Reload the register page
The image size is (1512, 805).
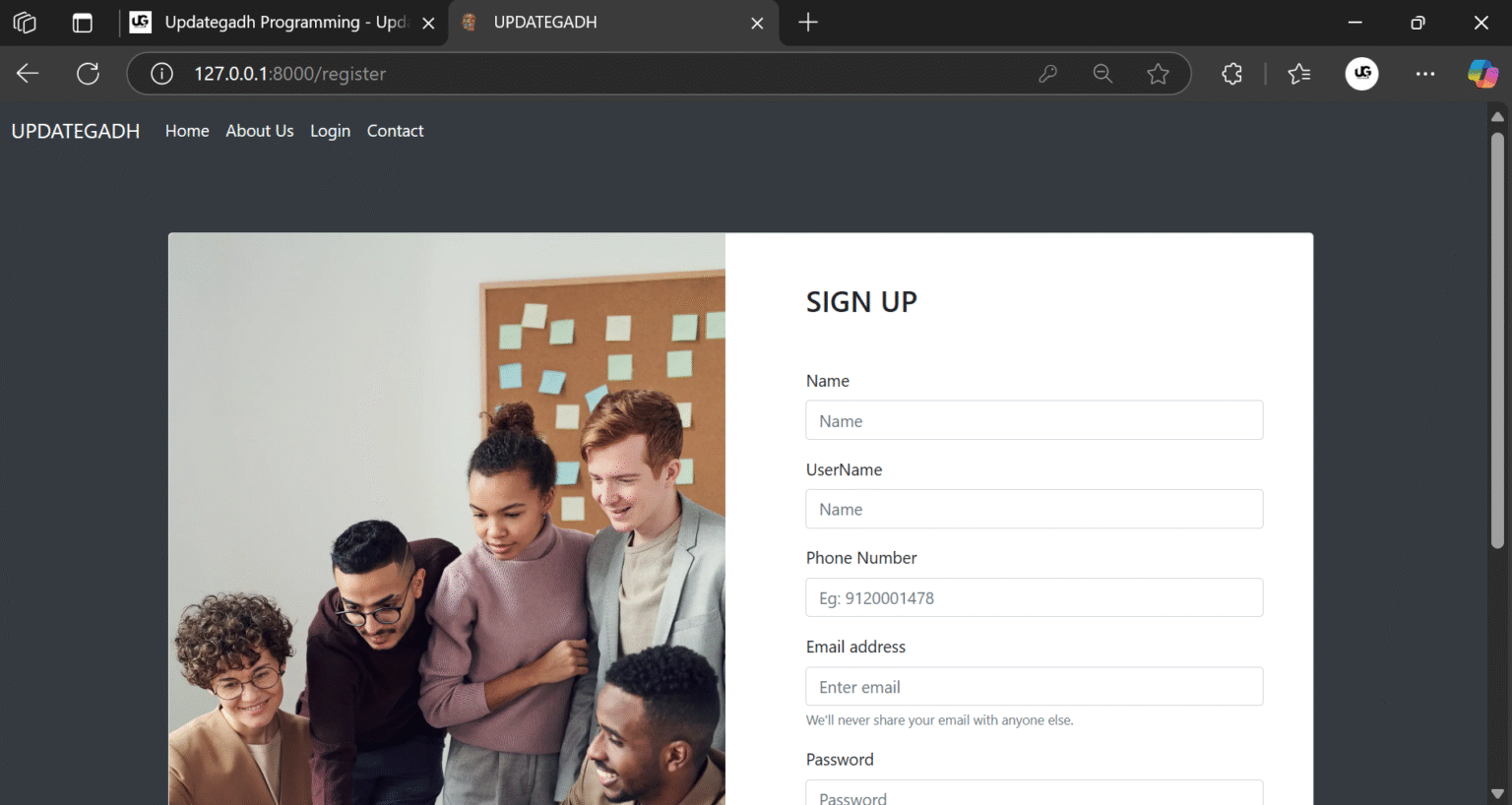point(89,74)
